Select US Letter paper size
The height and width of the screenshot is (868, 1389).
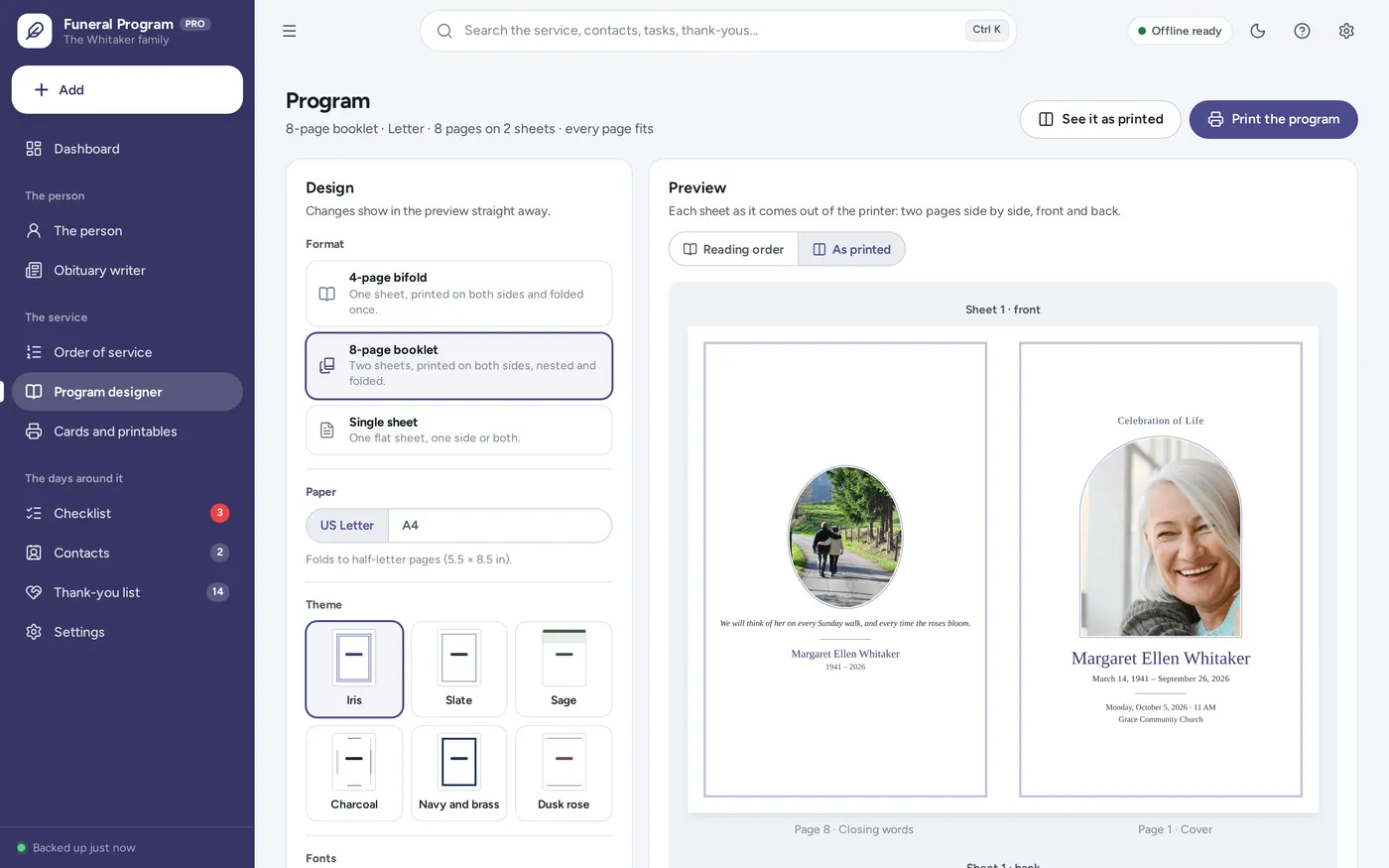(347, 526)
